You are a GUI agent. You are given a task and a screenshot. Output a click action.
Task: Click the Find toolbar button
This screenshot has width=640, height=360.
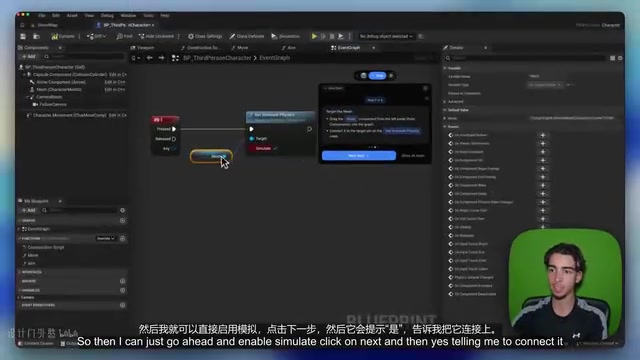pos(124,36)
